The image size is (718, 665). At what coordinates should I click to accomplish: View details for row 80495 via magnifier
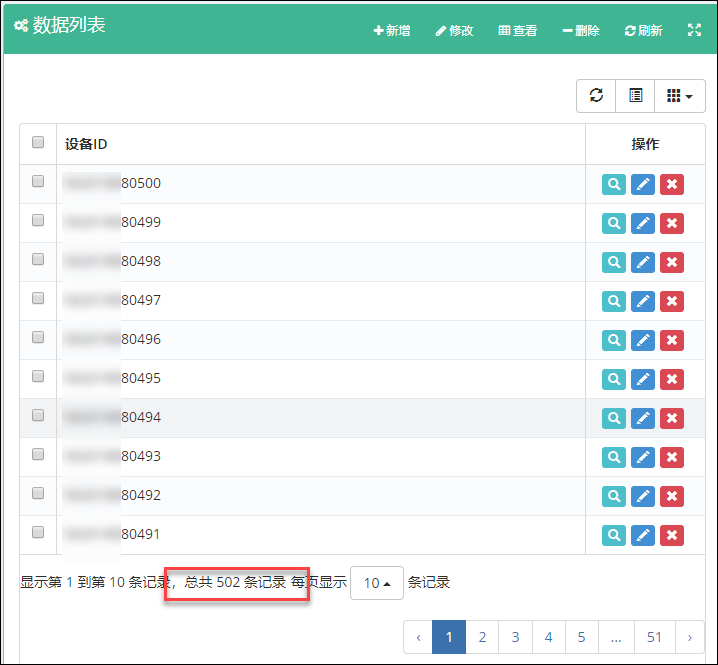point(614,379)
